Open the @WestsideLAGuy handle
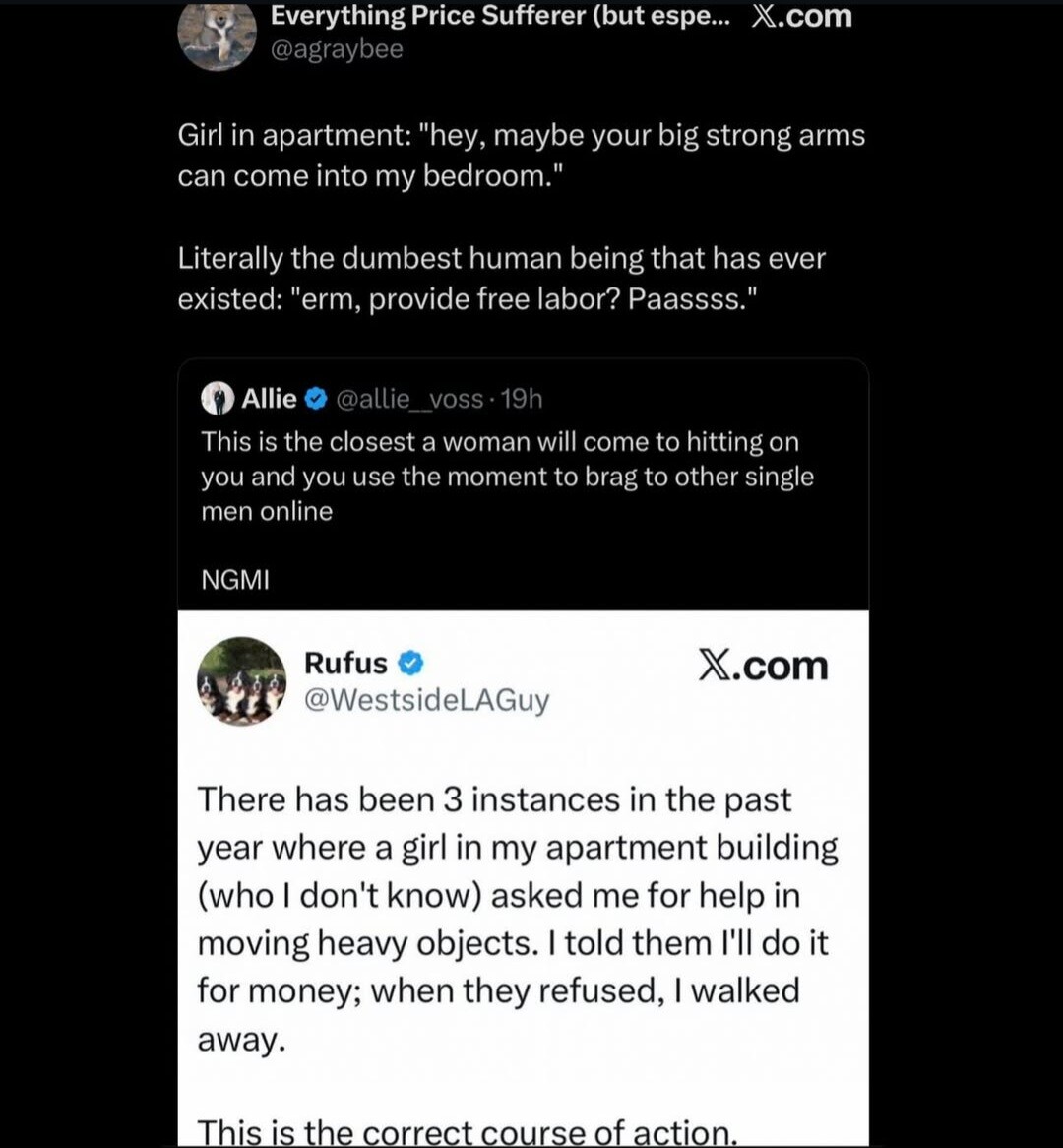1063x1148 pixels. click(426, 700)
